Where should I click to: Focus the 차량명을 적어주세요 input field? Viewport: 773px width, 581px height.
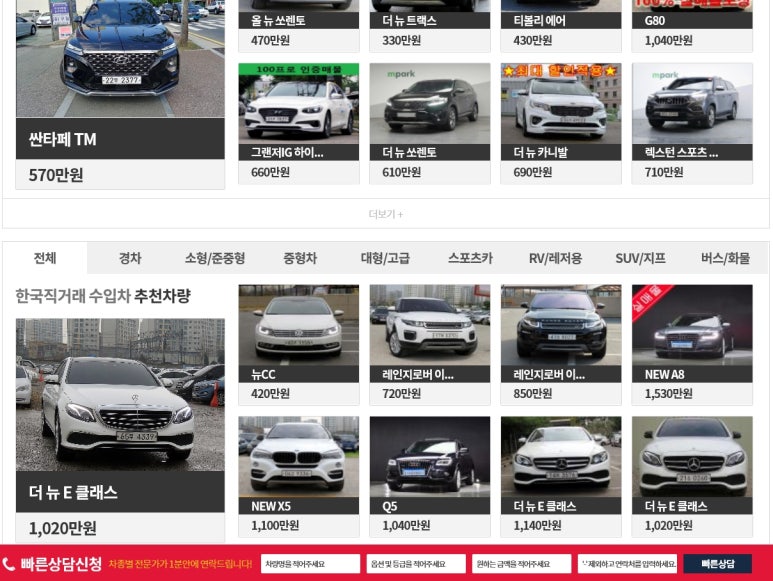(311, 564)
